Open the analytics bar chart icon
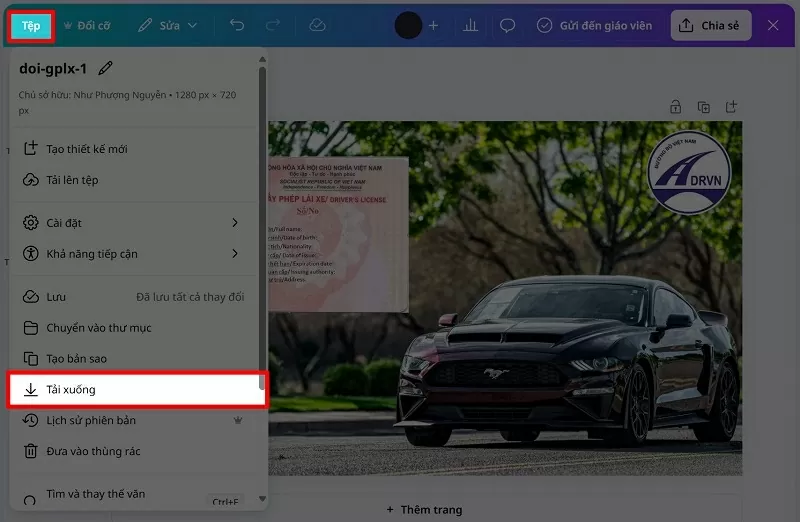 [x=470, y=25]
